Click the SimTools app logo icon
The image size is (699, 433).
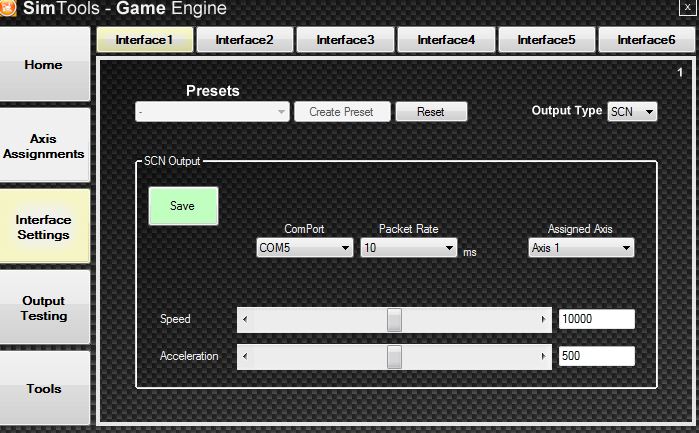click(6, 8)
